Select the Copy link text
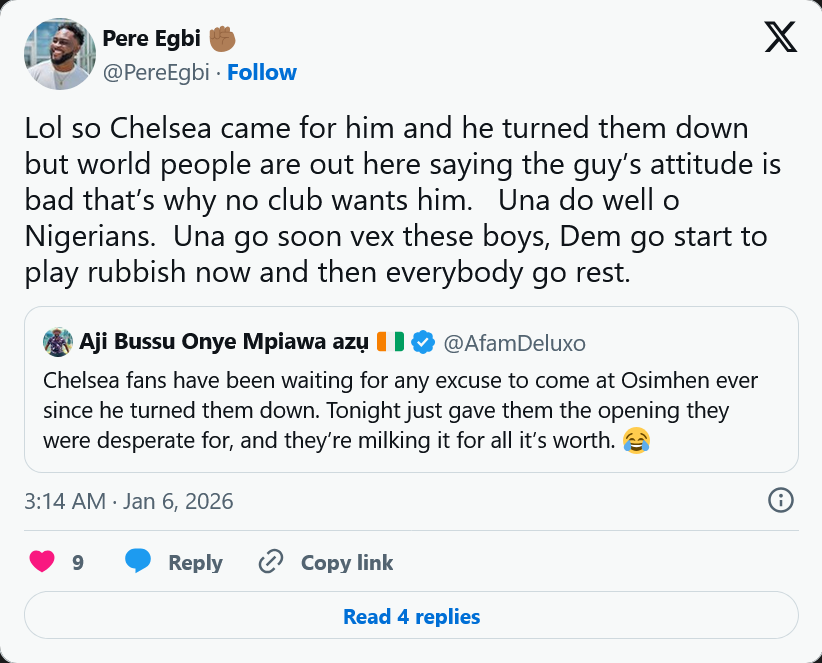Image resolution: width=822 pixels, height=663 pixels. tap(347, 563)
